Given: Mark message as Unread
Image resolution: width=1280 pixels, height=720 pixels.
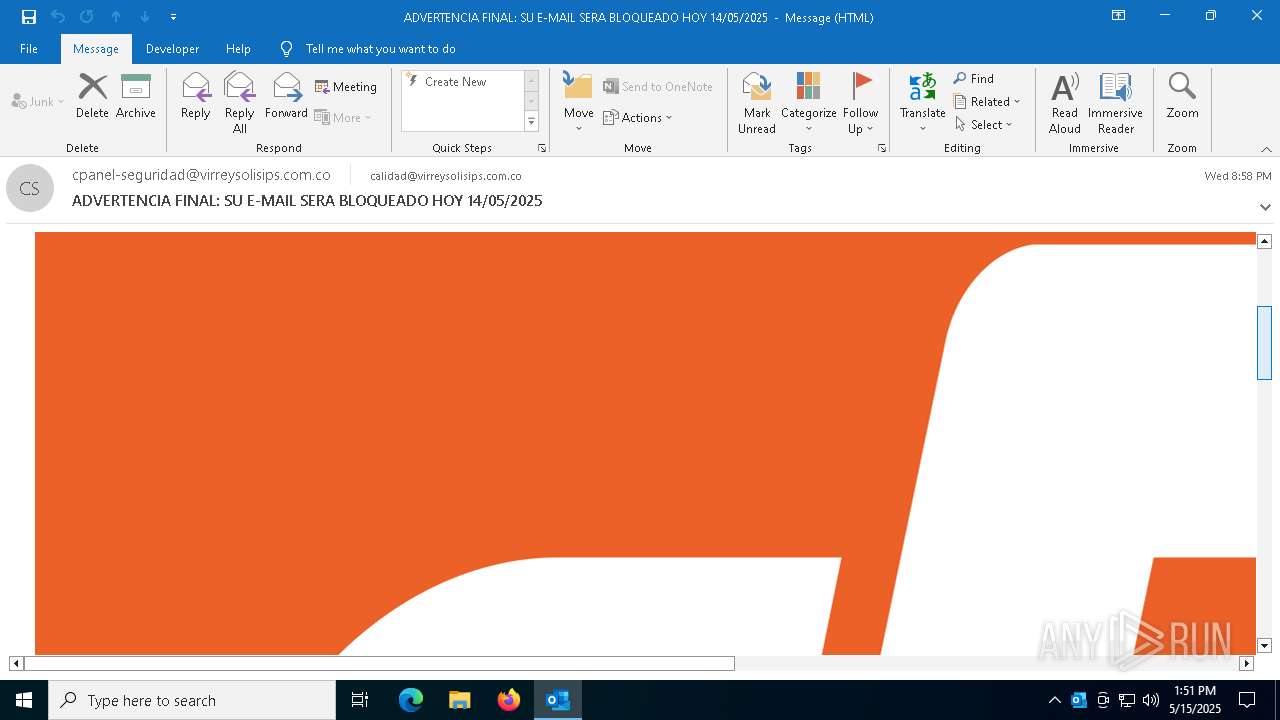Looking at the screenshot, I should [757, 103].
